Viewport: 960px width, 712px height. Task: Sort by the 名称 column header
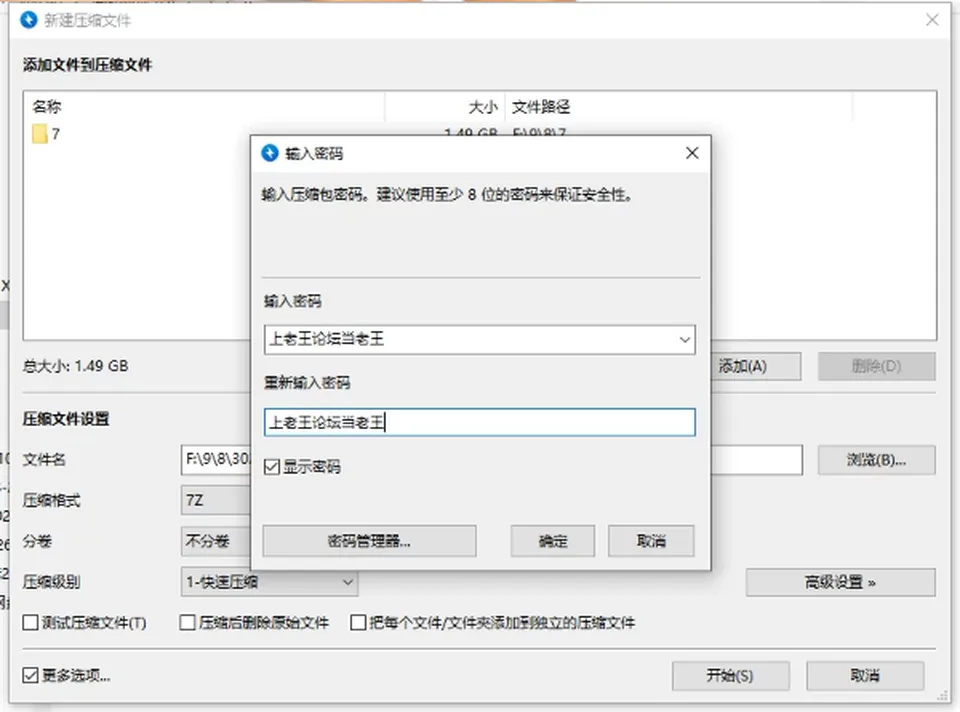coord(204,107)
